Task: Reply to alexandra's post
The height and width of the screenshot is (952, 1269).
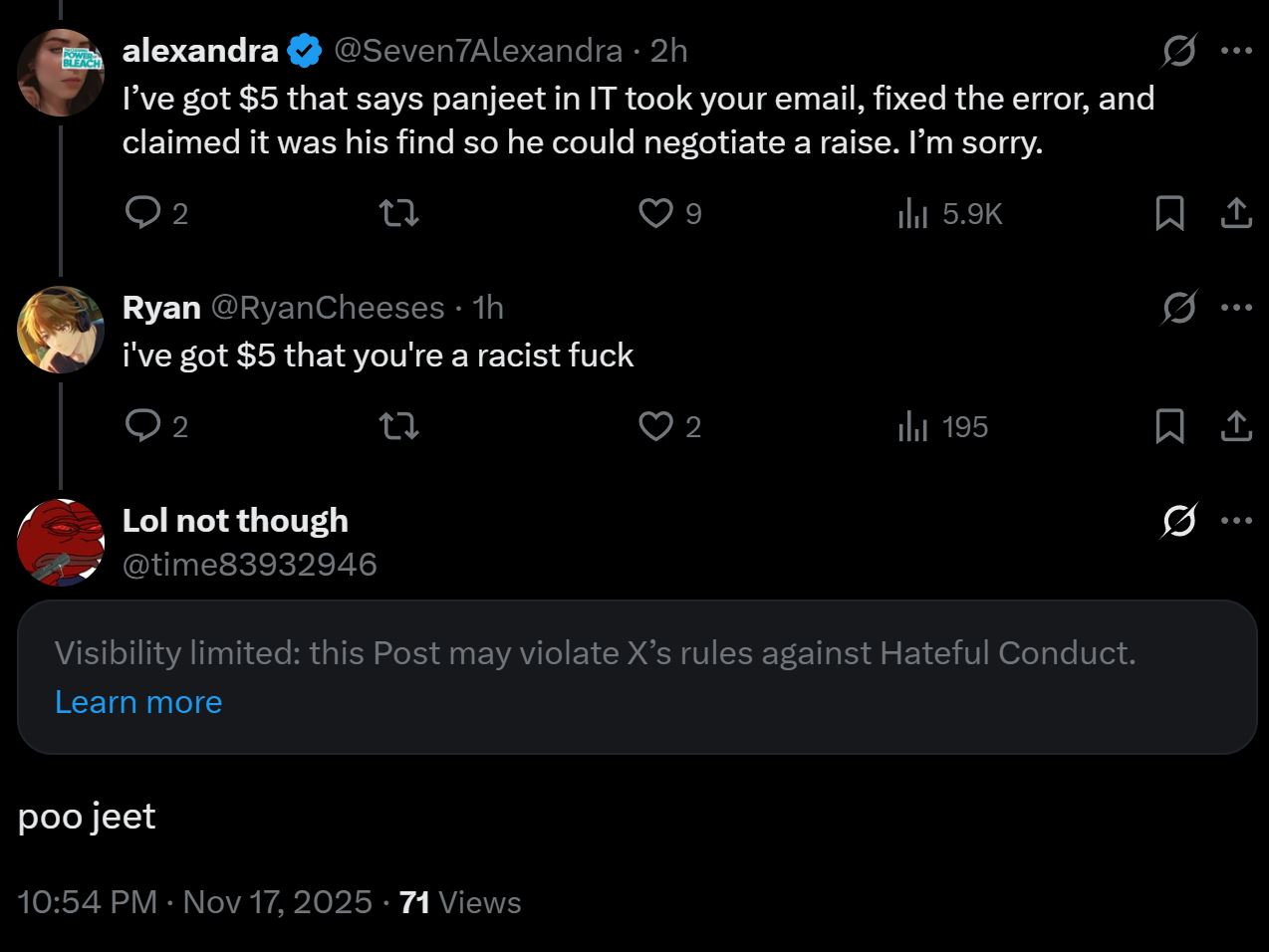Action: (143, 212)
